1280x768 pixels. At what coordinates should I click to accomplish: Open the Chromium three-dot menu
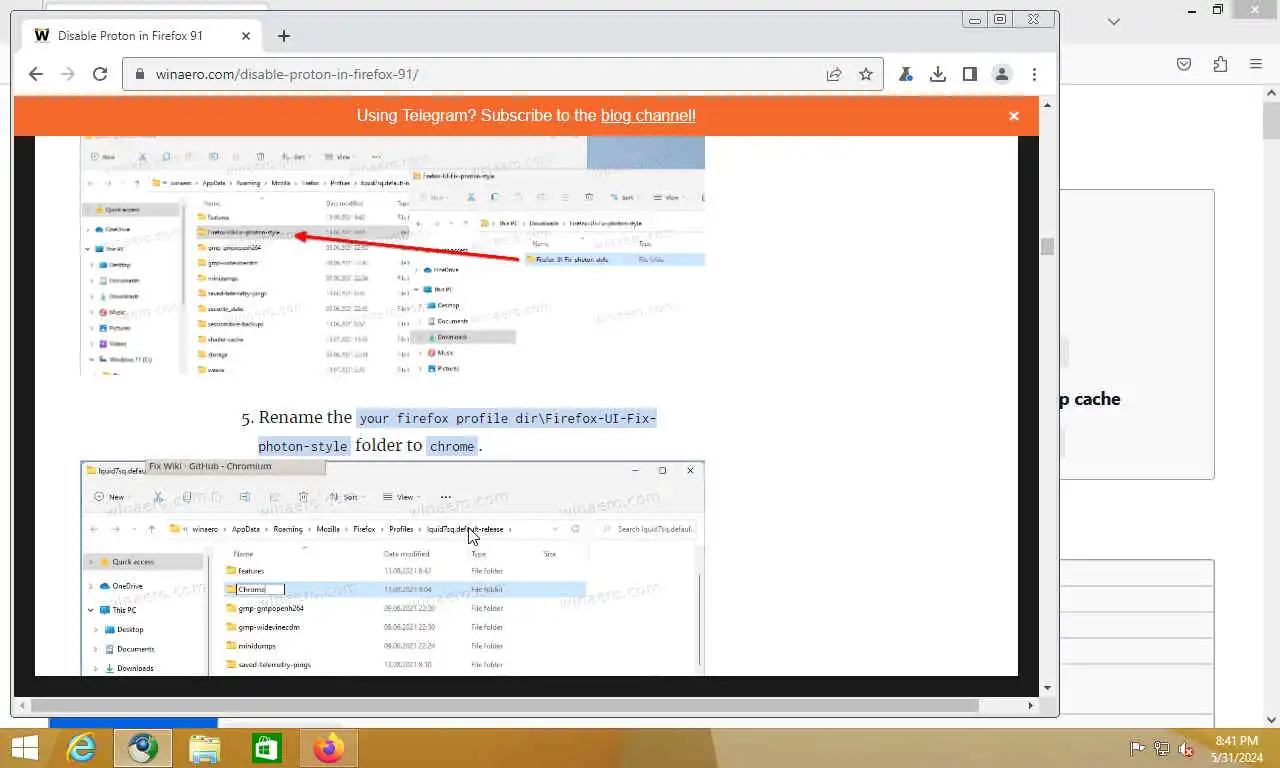[x=1034, y=74]
